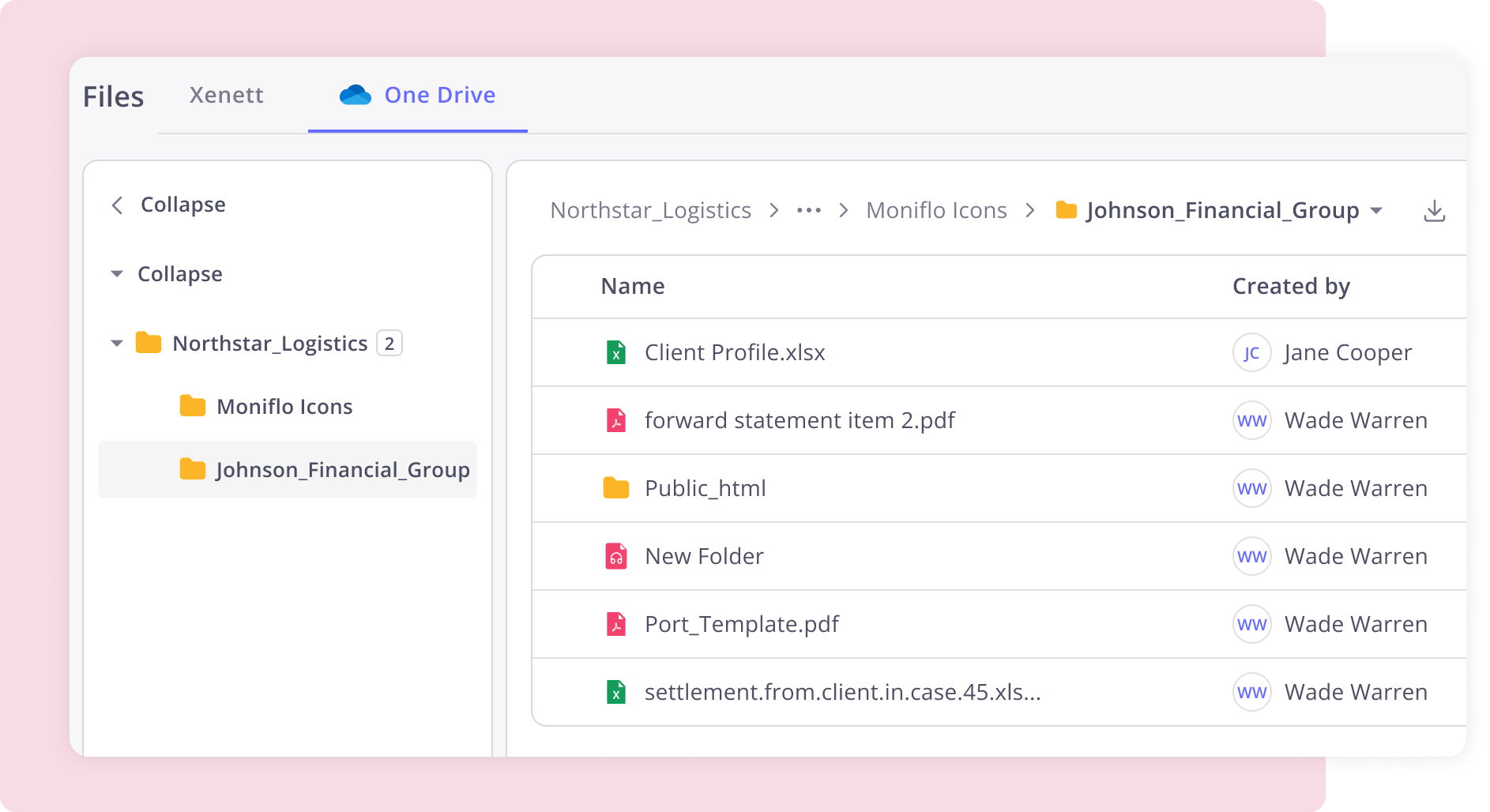Image resolution: width=1490 pixels, height=812 pixels.
Task: Click Wade Warren in the Public_html row
Action: (1356, 488)
